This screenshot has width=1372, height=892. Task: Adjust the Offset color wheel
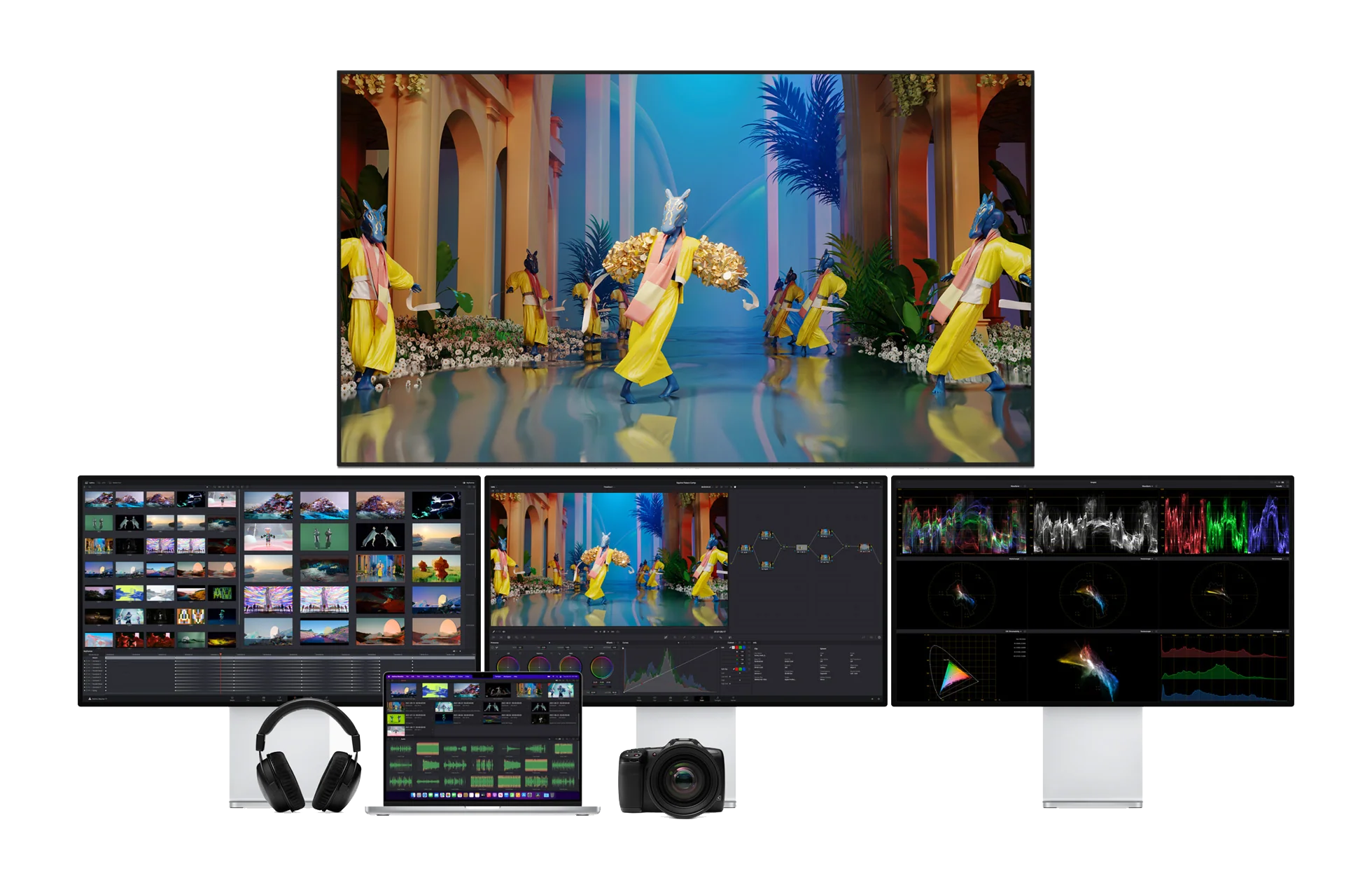(601, 667)
